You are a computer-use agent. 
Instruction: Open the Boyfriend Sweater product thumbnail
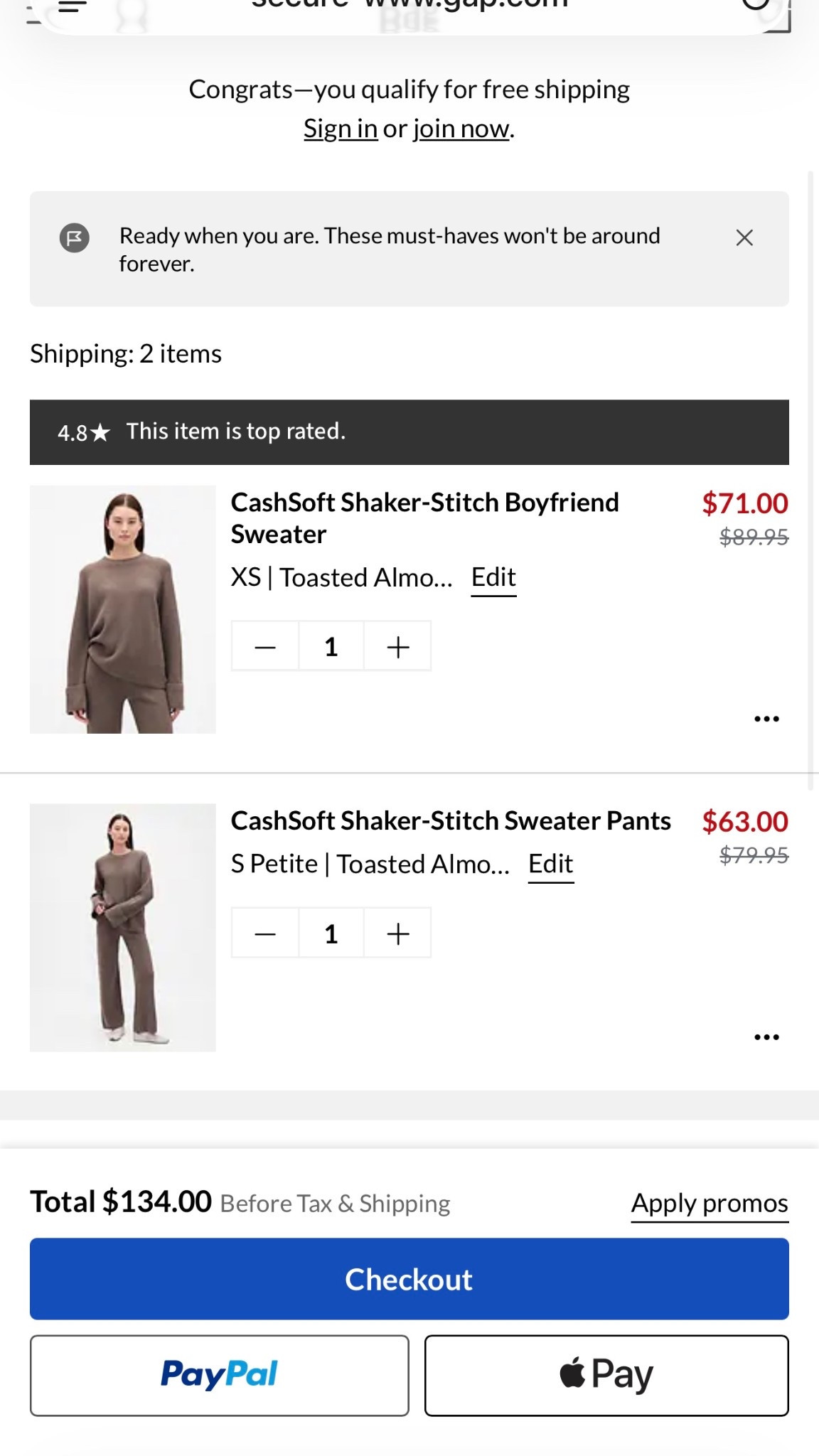pyautogui.click(x=123, y=609)
